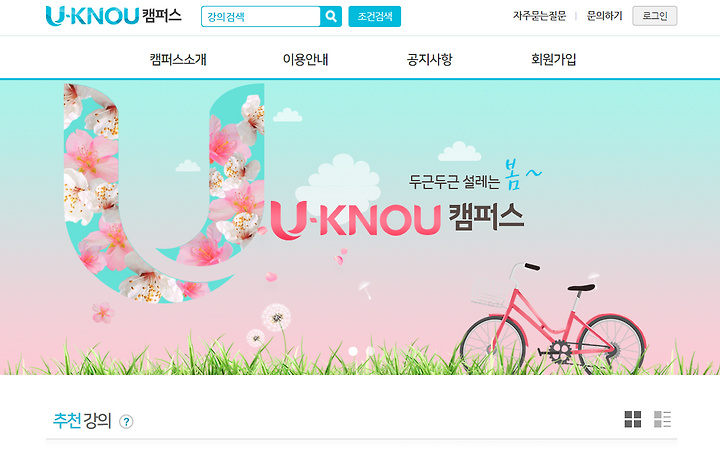Switch to list view layout icon
Viewport: 720px width, 459px height.
663,419
